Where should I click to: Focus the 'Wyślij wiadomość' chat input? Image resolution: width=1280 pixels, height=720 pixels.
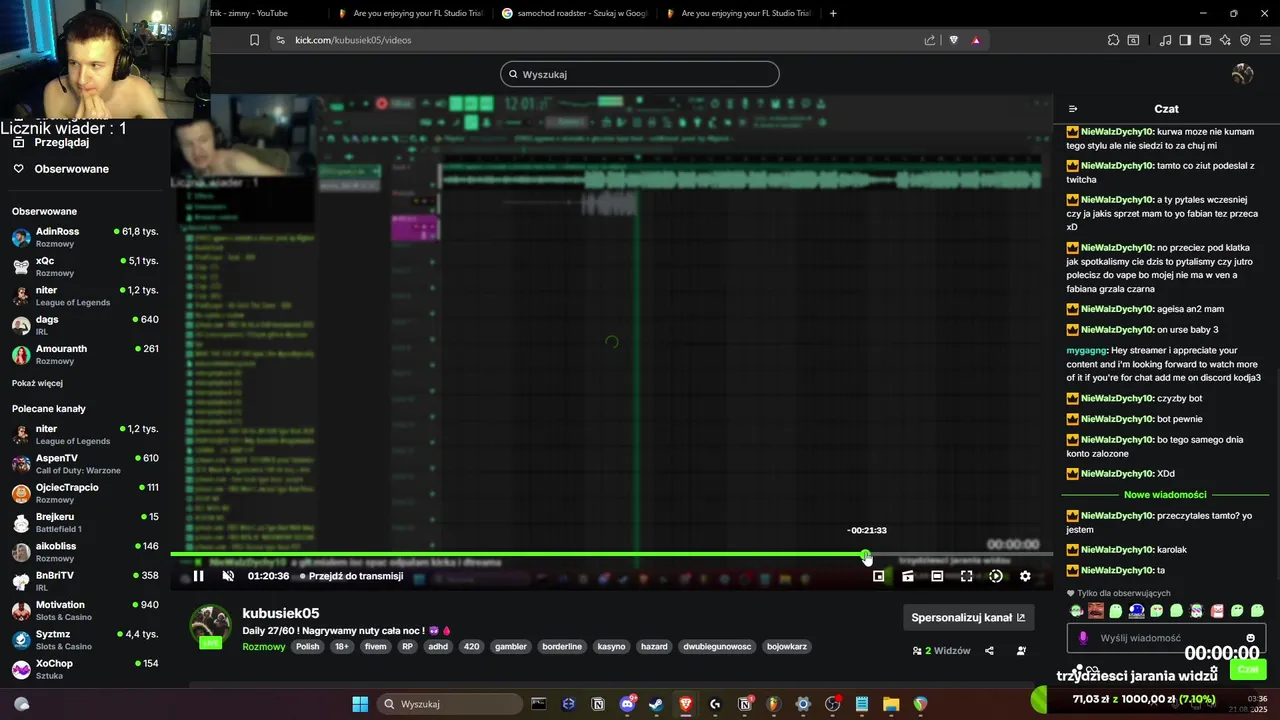coord(1167,638)
